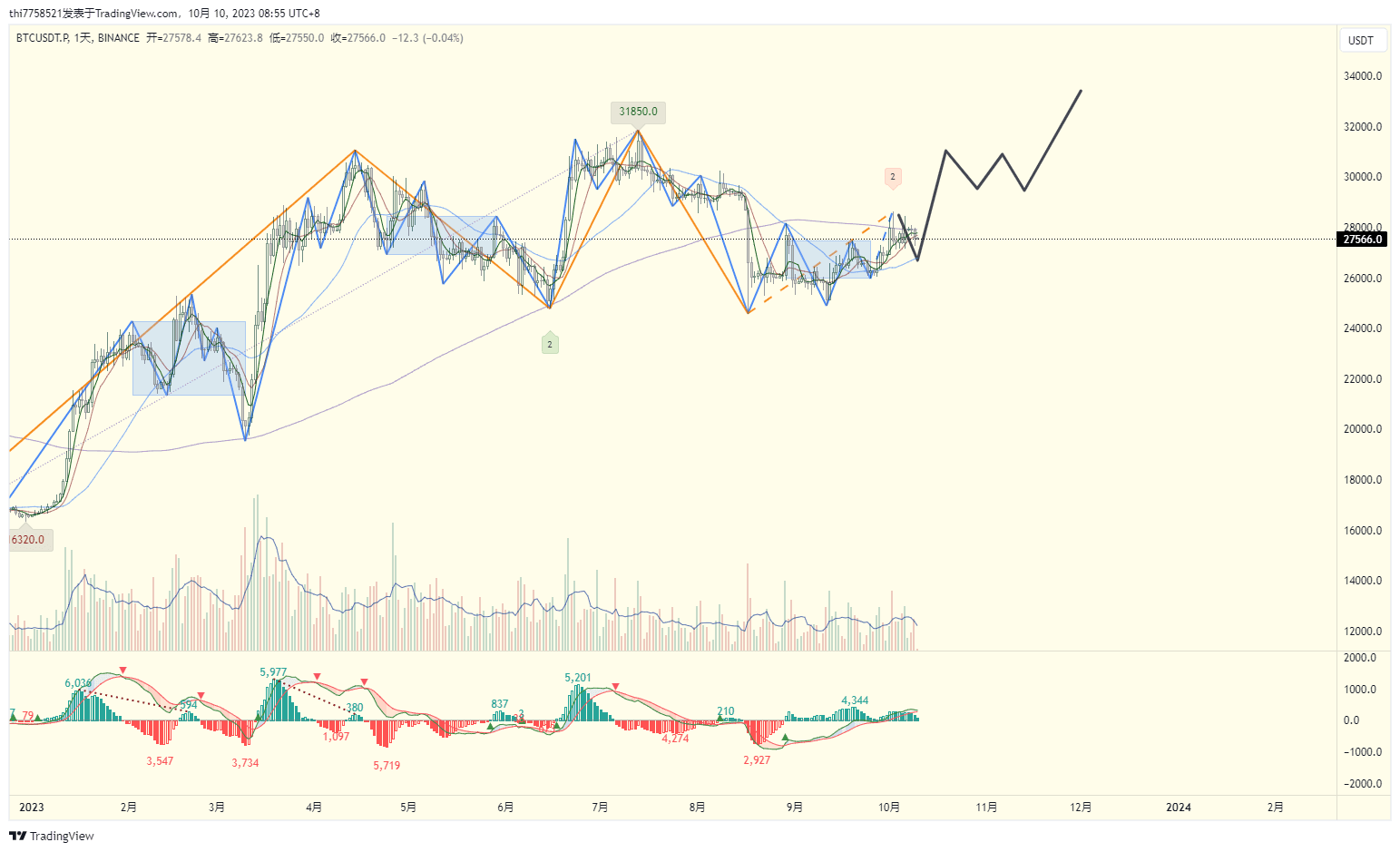Click the indicator peak value 5,977
The image size is (1400, 852).
(x=273, y=672)
